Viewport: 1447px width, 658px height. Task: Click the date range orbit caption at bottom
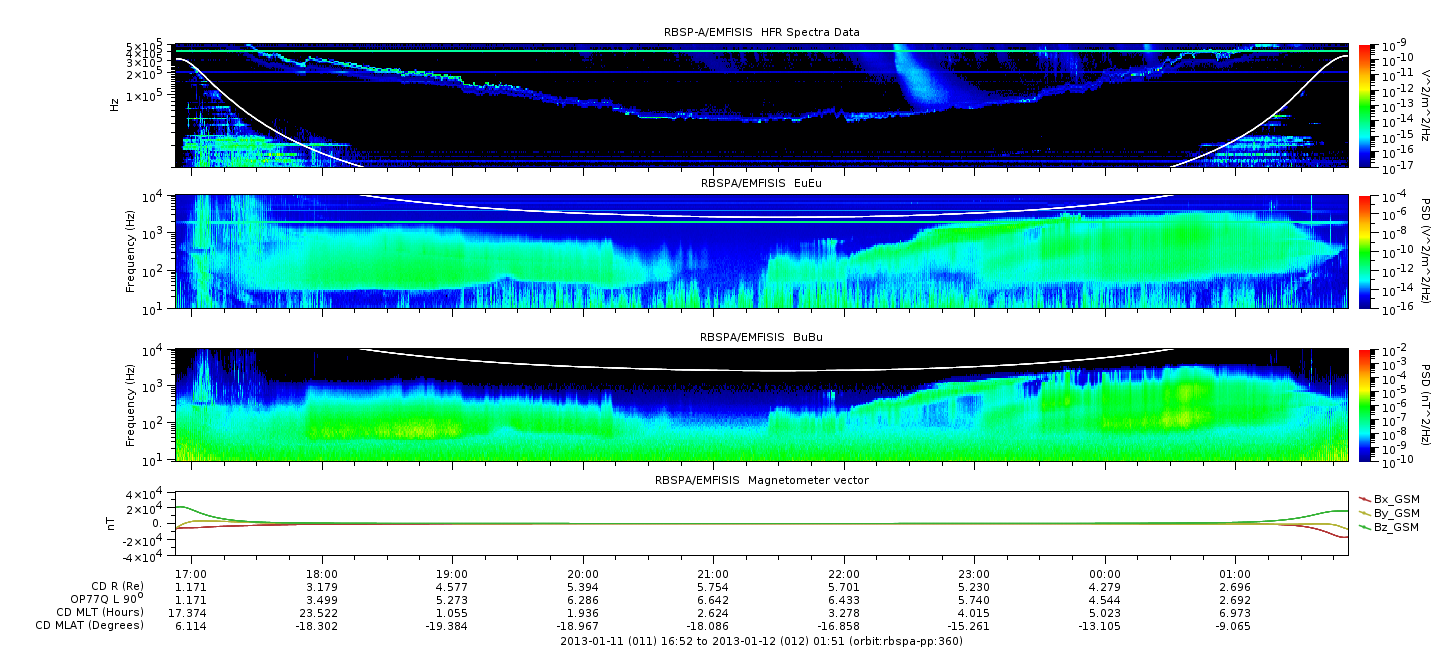click(x=761, y=641)
